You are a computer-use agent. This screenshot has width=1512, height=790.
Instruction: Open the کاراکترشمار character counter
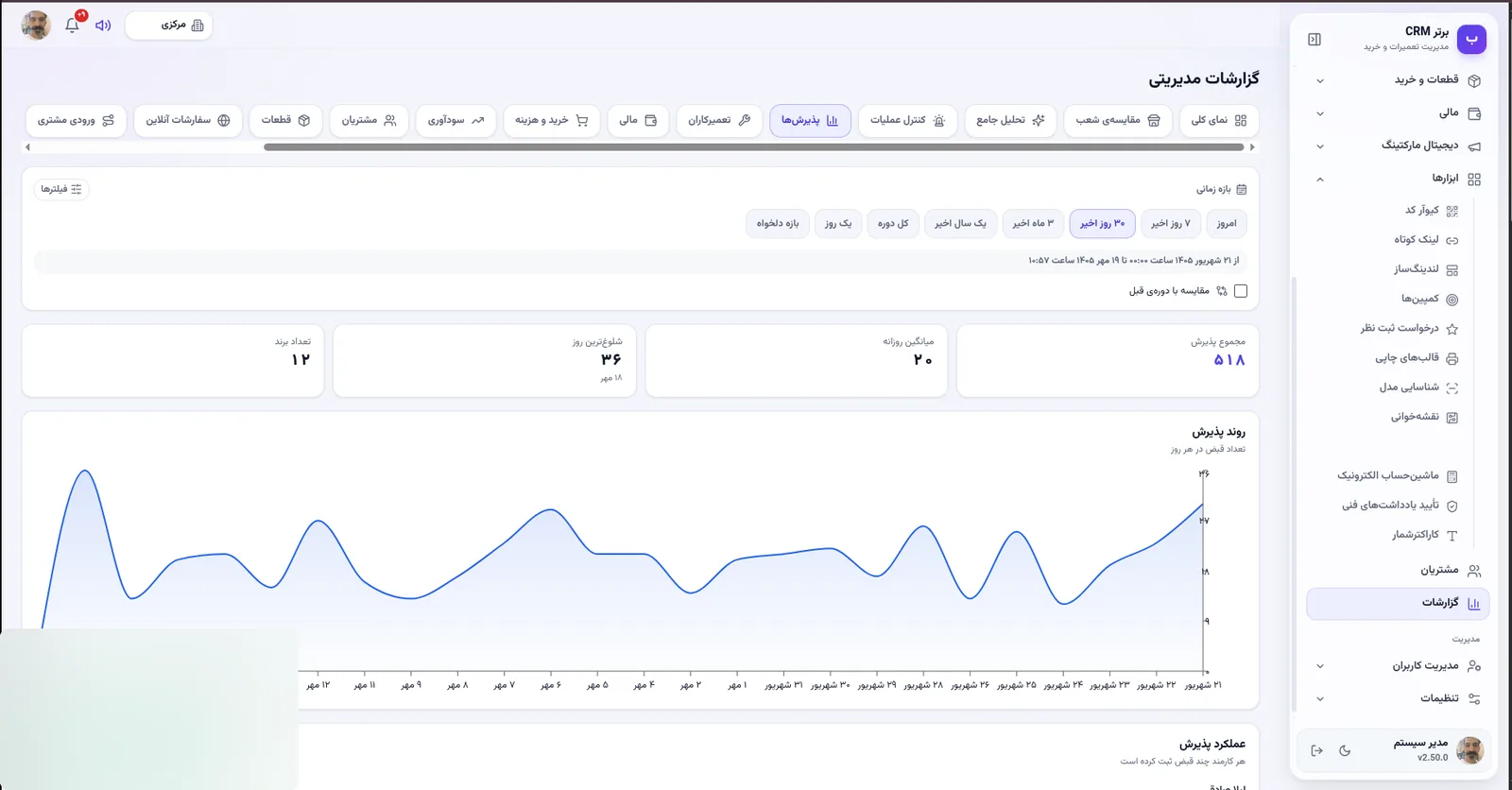(x=1425, y=535)
